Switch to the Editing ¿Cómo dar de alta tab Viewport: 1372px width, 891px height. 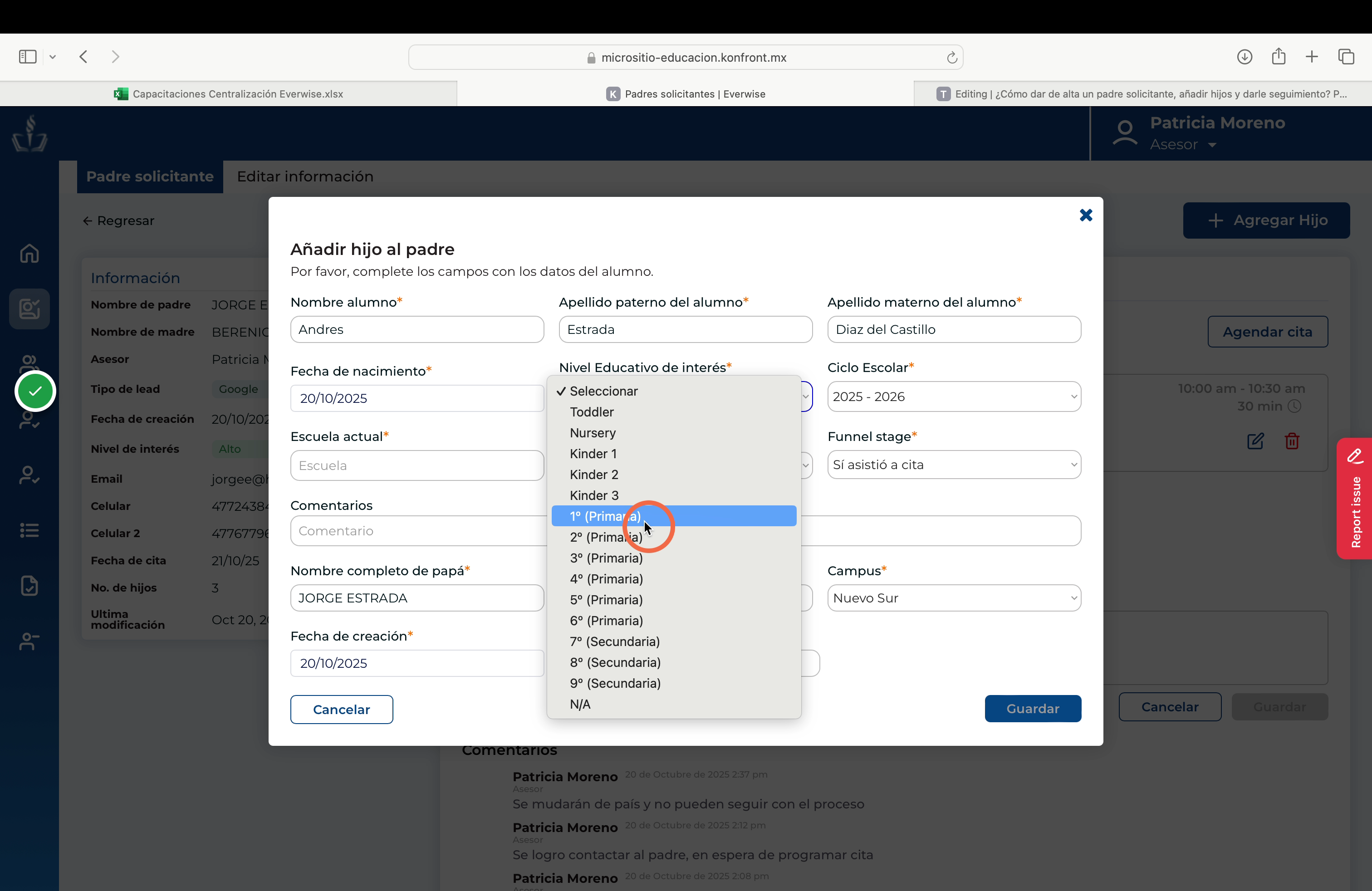(1142, 94)
